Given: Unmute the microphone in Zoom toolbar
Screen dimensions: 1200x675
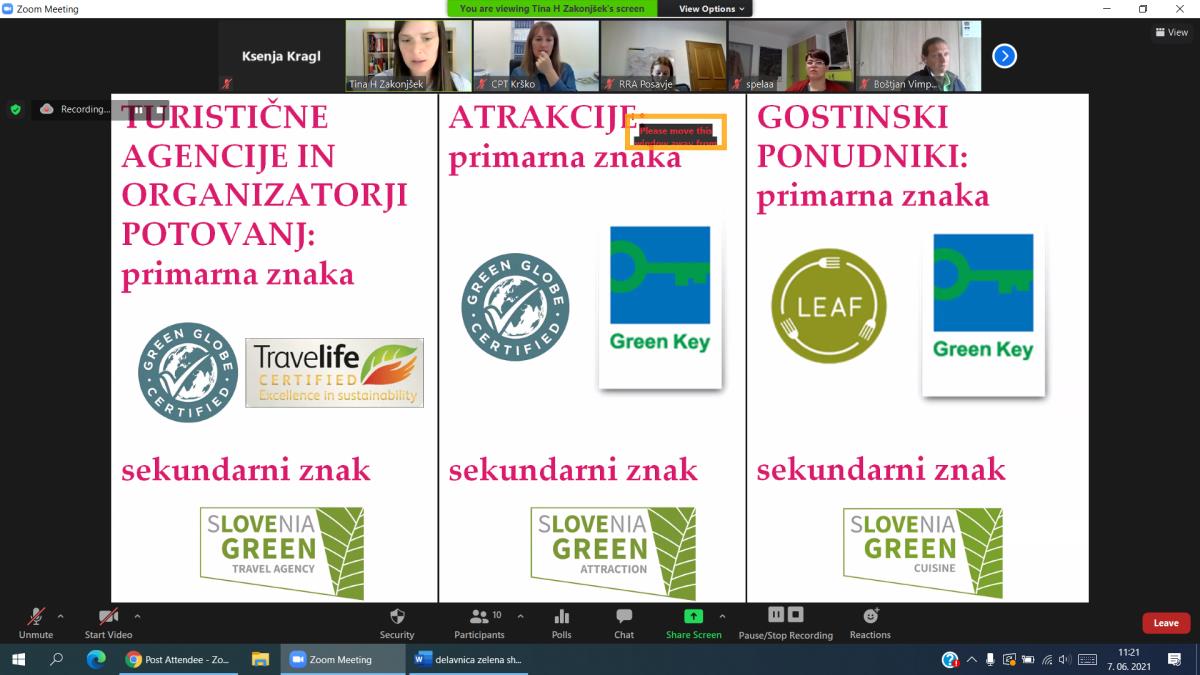Looking at the screenshot, I should point(36,619).
